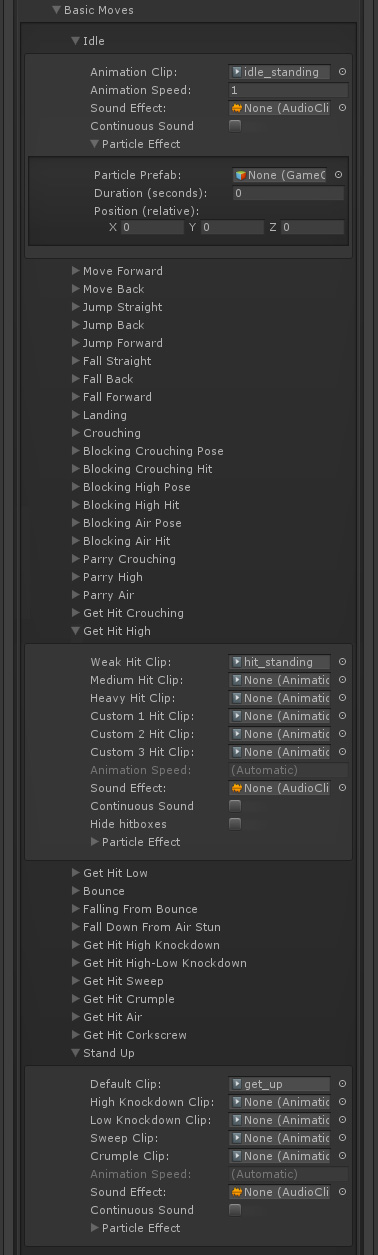
Task: Open object picker for Particle Prefab
Action: coord(338,175)
